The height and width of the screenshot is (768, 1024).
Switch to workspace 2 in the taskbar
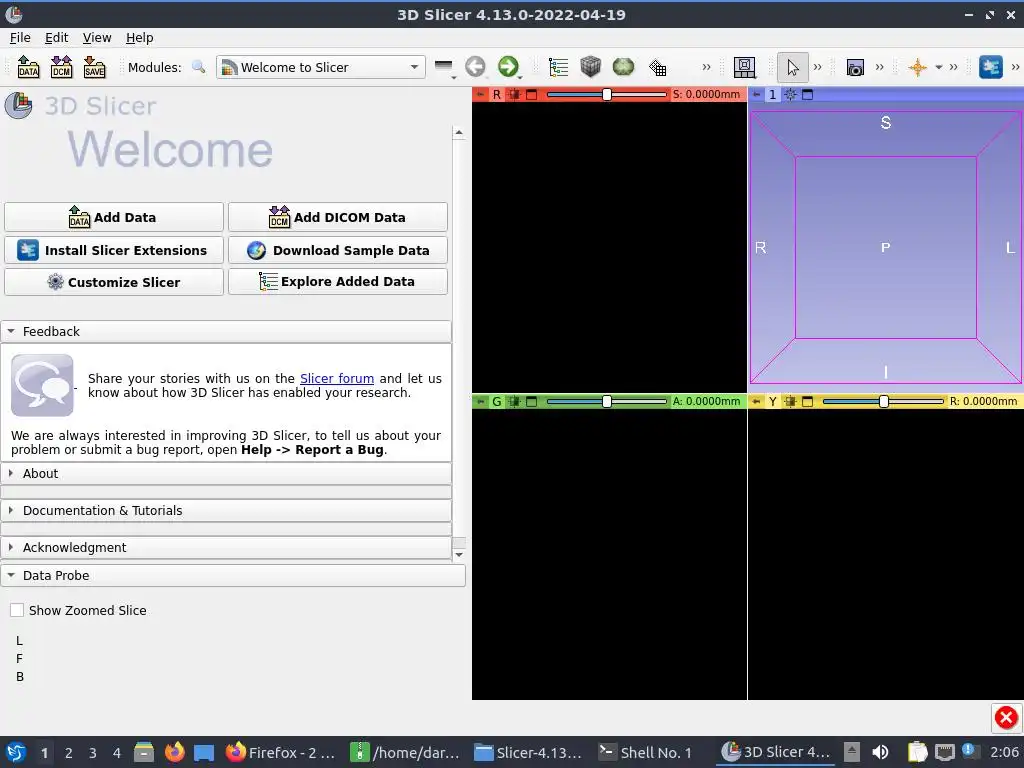click(69, 753)
